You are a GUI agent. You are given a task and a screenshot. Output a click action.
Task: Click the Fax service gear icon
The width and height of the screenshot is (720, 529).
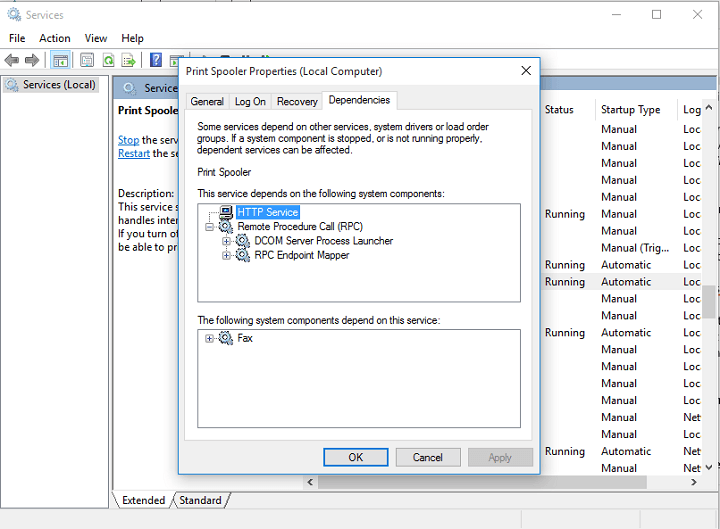point(226,339)
